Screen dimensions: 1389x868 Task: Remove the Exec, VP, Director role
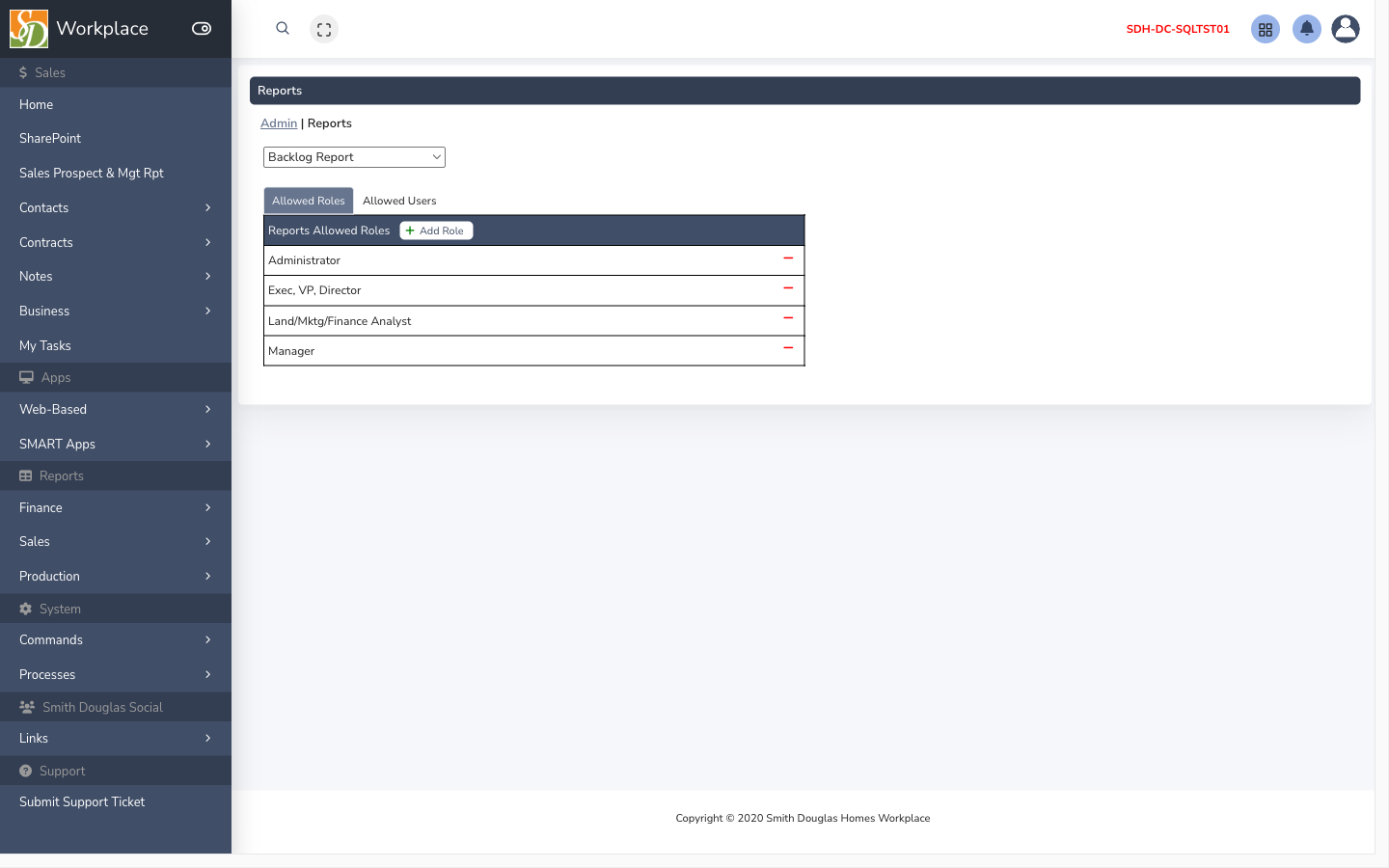click(x=788, y=288)
